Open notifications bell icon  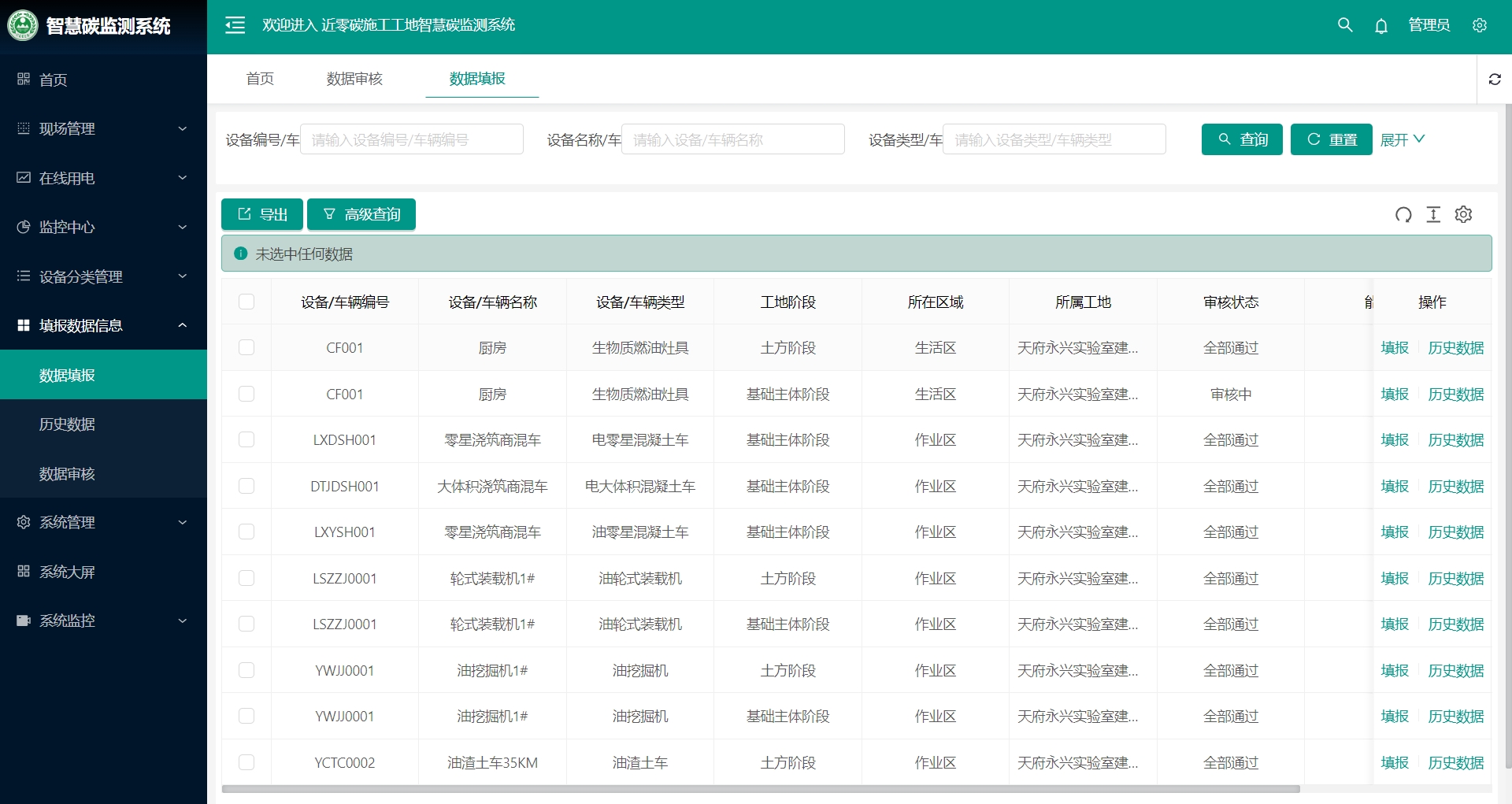pos(1381,26)
